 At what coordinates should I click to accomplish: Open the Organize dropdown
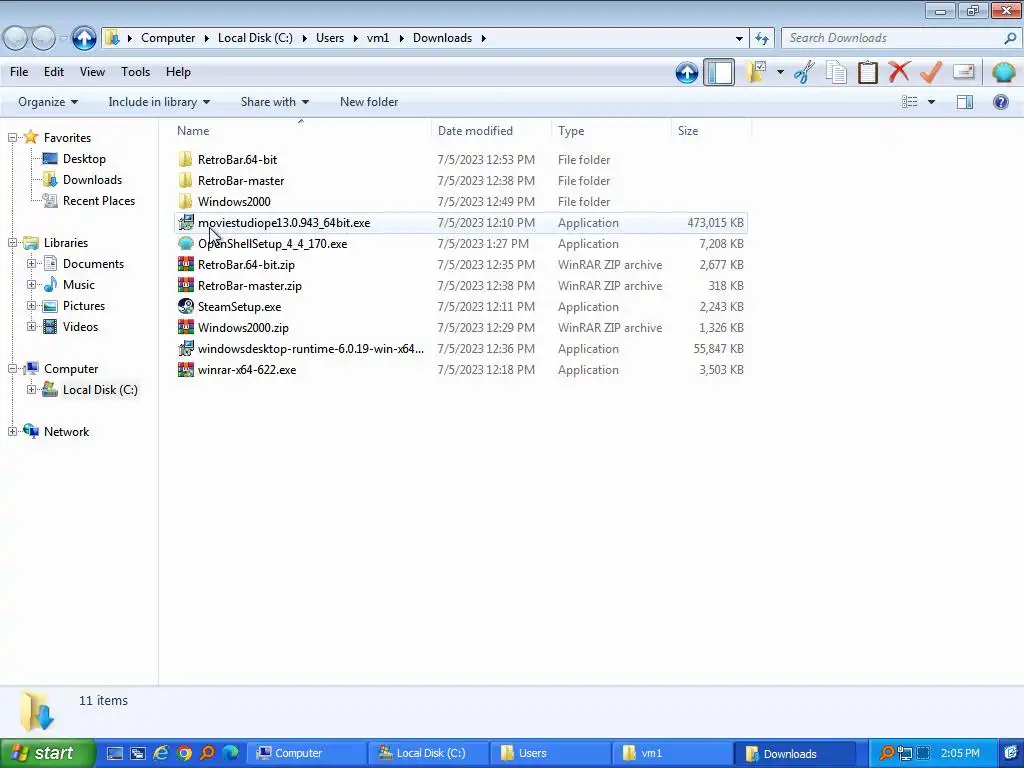48,102
